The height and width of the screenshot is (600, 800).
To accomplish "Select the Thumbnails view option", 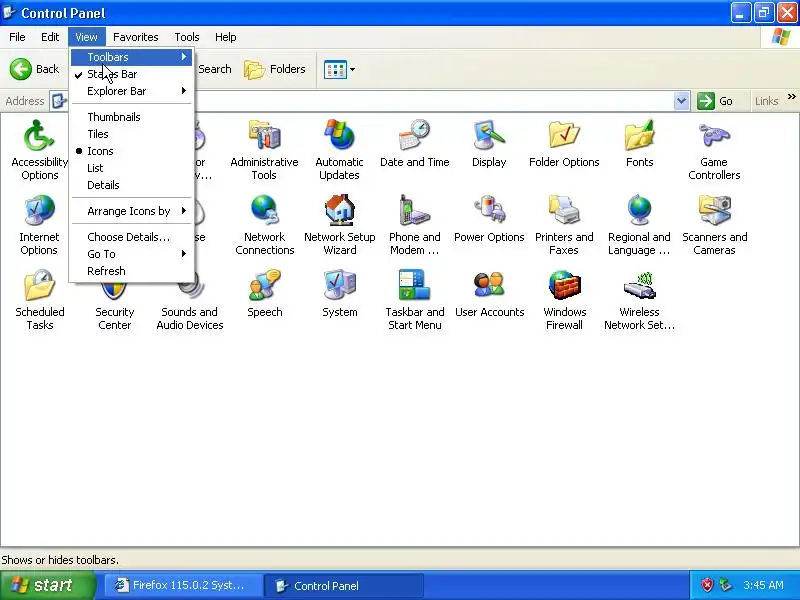I will (132, 117).
